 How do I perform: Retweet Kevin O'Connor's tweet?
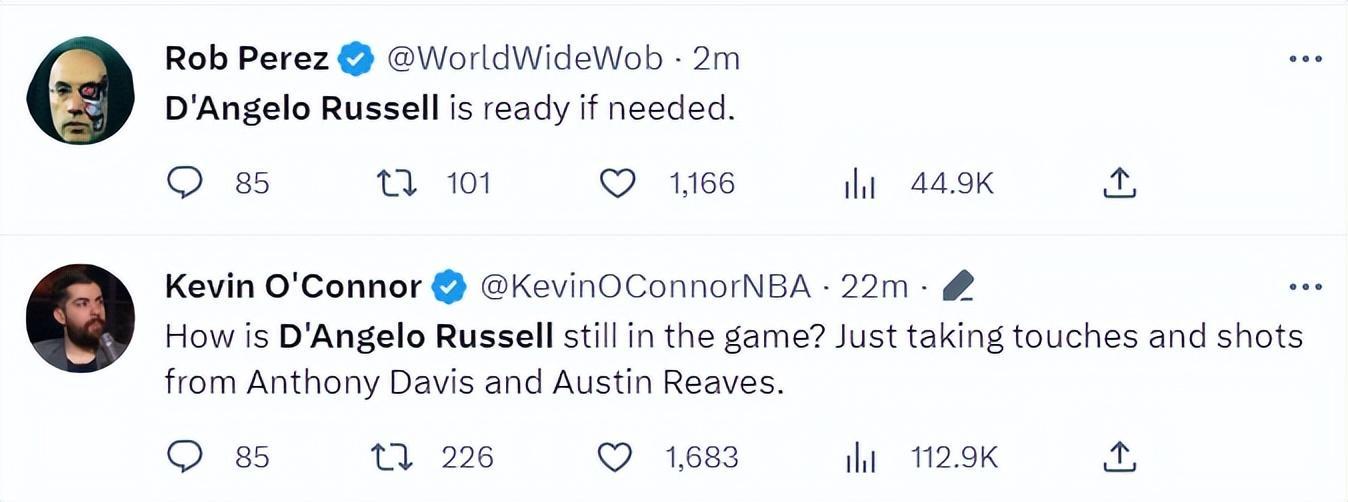click(391, 457)
